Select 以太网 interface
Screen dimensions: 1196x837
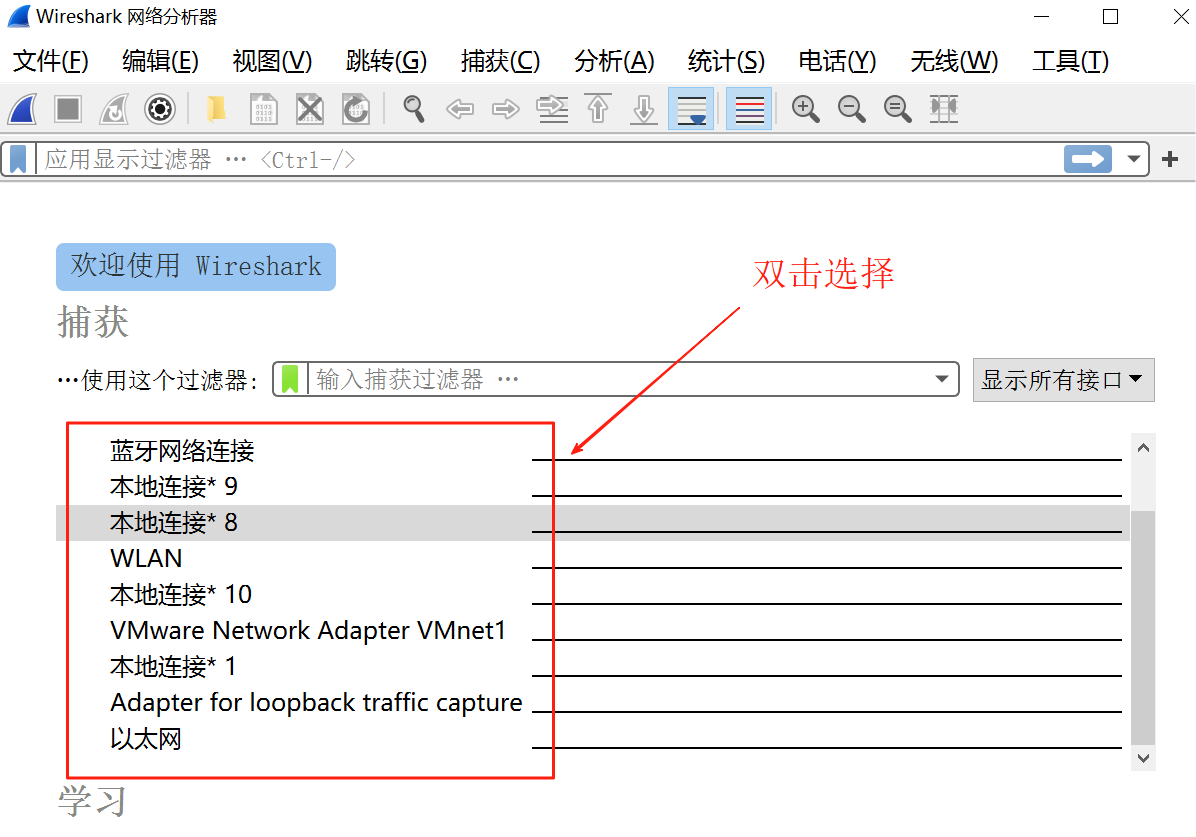click(593, 739)
